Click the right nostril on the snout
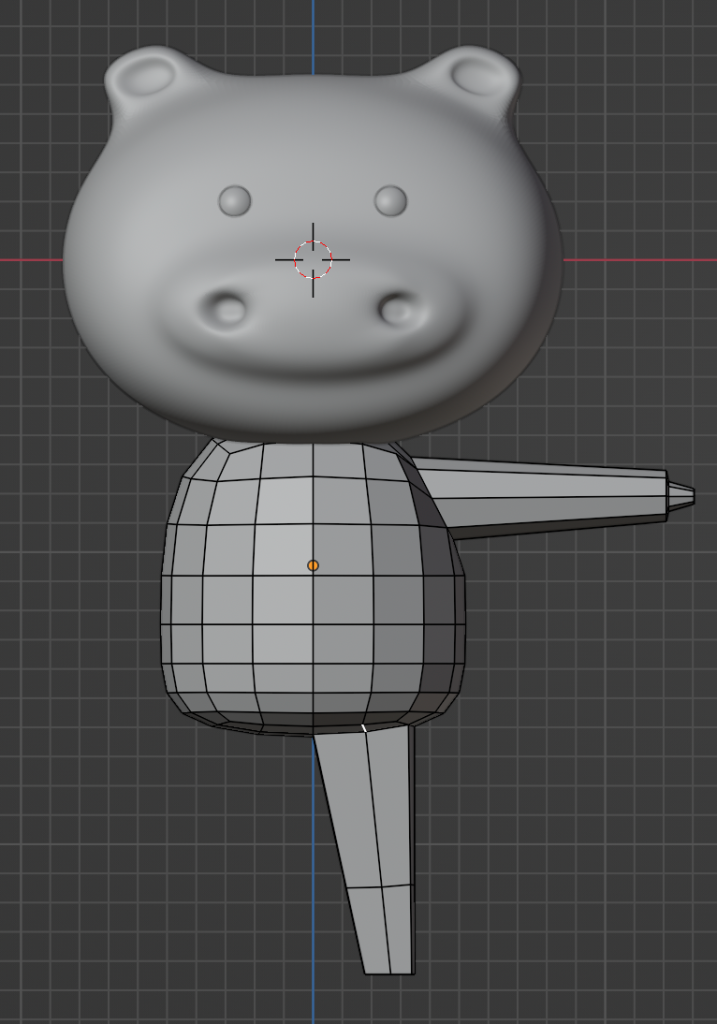The width and height of the screenshot is (717, 1024). point(399,309)
